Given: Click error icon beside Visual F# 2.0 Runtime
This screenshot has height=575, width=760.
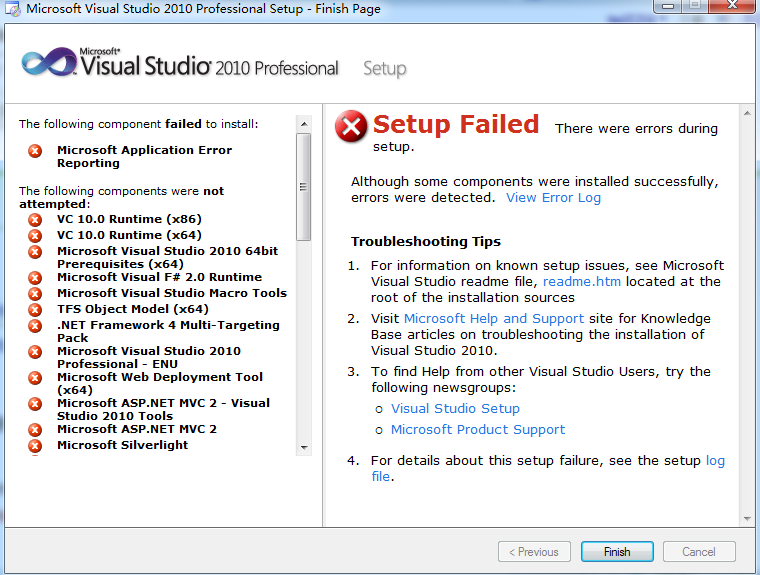Looking at the screenshot, I should click(35, 277).
